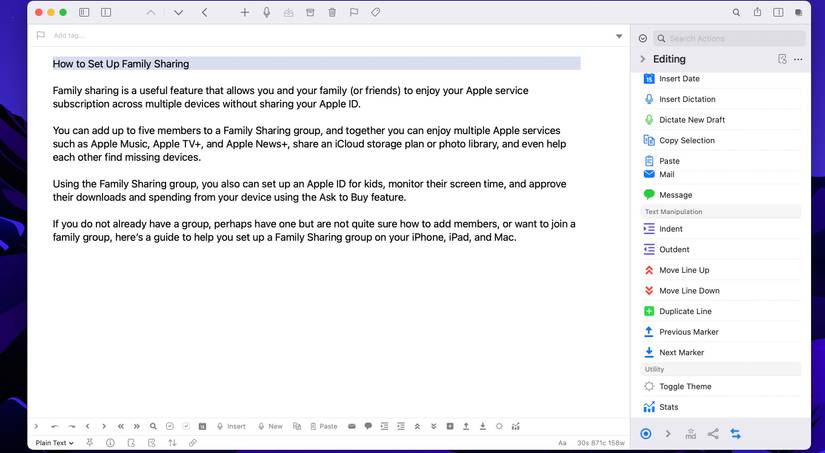Open Aa editor appearance settings

(562, 443)
